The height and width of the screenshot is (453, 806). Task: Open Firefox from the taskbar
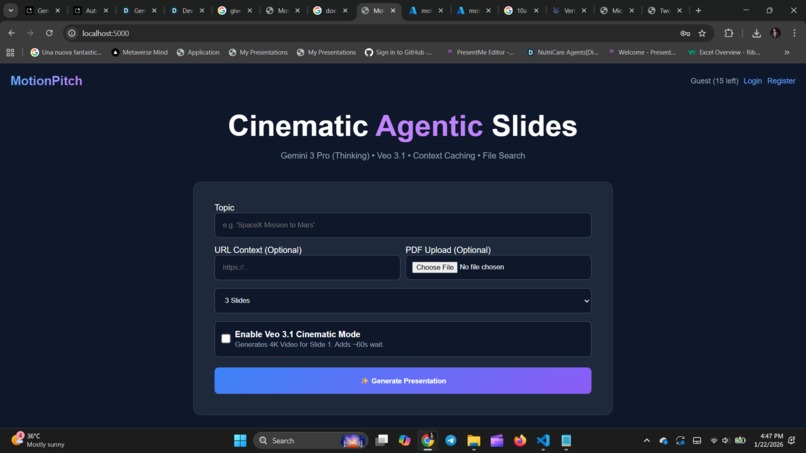[520, 441]
